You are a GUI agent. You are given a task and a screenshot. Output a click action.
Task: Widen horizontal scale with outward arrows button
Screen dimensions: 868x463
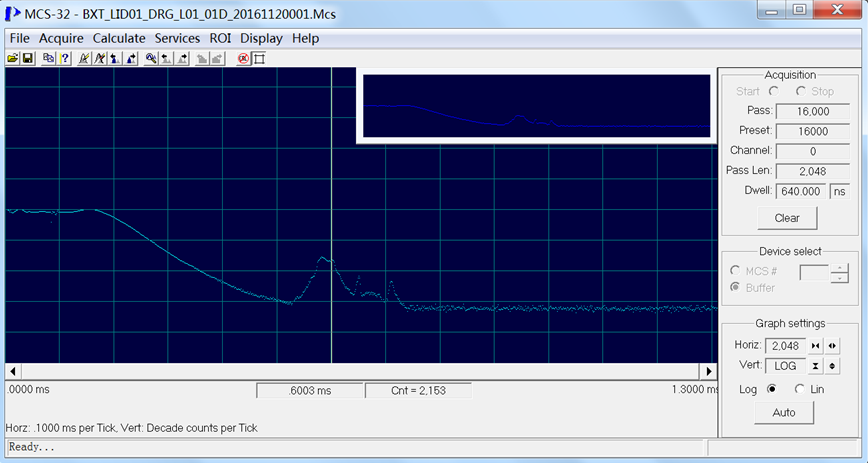point(832,346)
